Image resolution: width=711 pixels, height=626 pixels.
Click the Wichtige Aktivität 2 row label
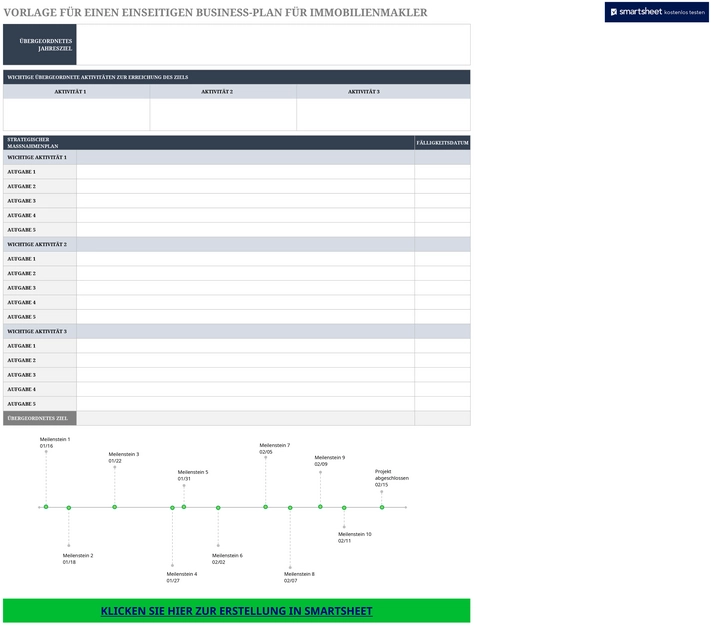pos(40,244)
